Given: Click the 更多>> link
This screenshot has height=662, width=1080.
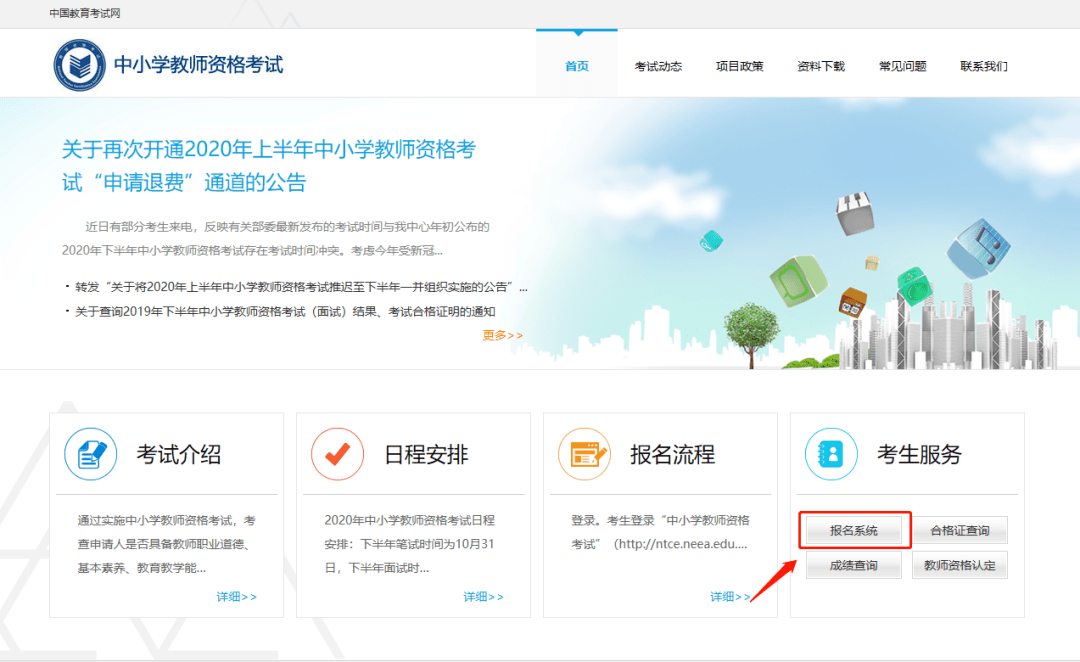Looking at the screenshot, I should [501, 335].
